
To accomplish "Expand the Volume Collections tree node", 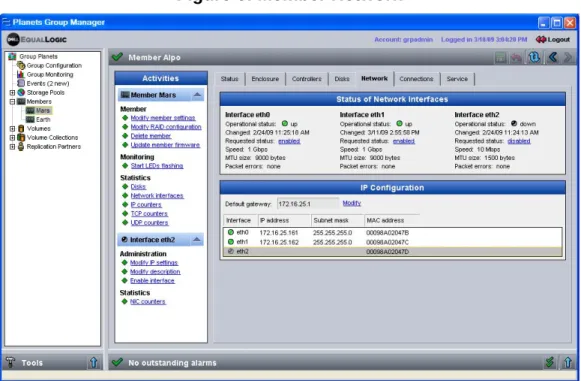I will click(12, 138).
